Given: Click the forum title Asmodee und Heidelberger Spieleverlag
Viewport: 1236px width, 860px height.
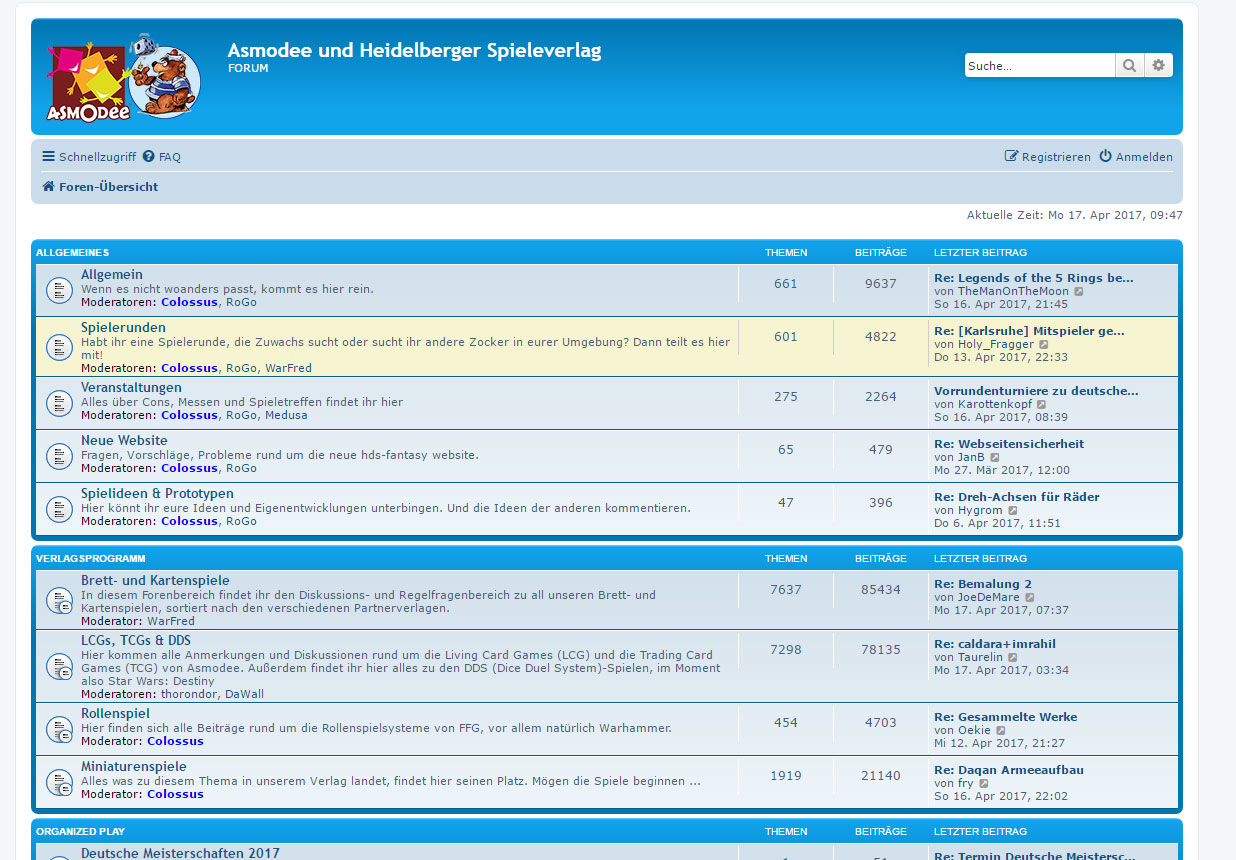Looking at the screenshot, I should (x=414, y=50).
